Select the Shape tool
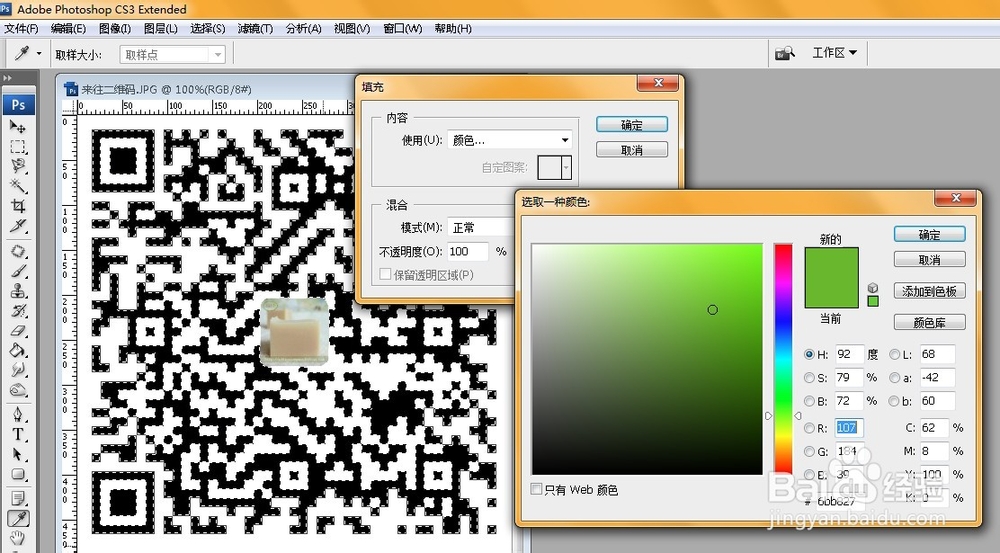Image resolution: width=1000 pixels, height=553 pixels. pyautogui.click(x=18, y=474)
